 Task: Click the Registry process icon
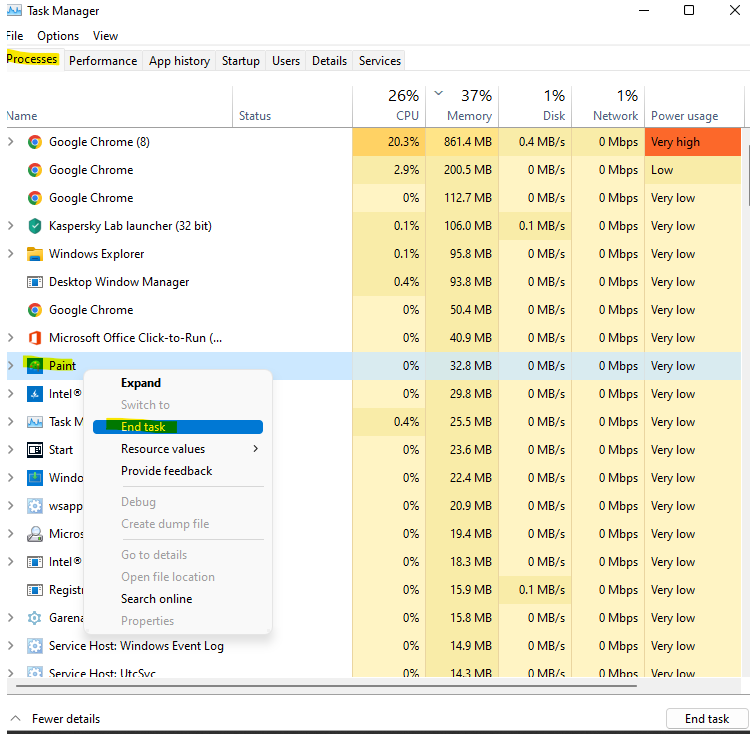click(34, 590)
